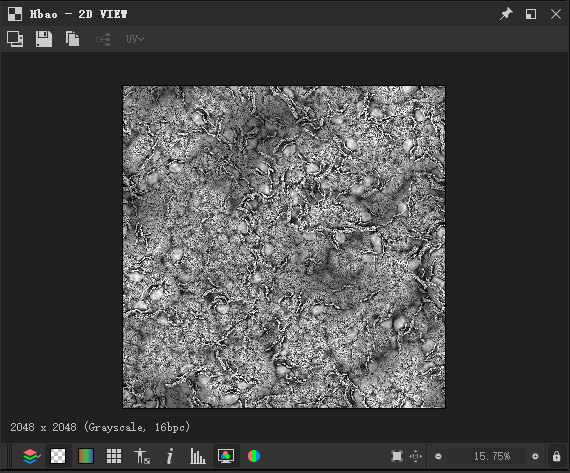This screenshot has height=473, width=570.
Task: Click the monitor color profile icon
Action: [x=226, y=456]
